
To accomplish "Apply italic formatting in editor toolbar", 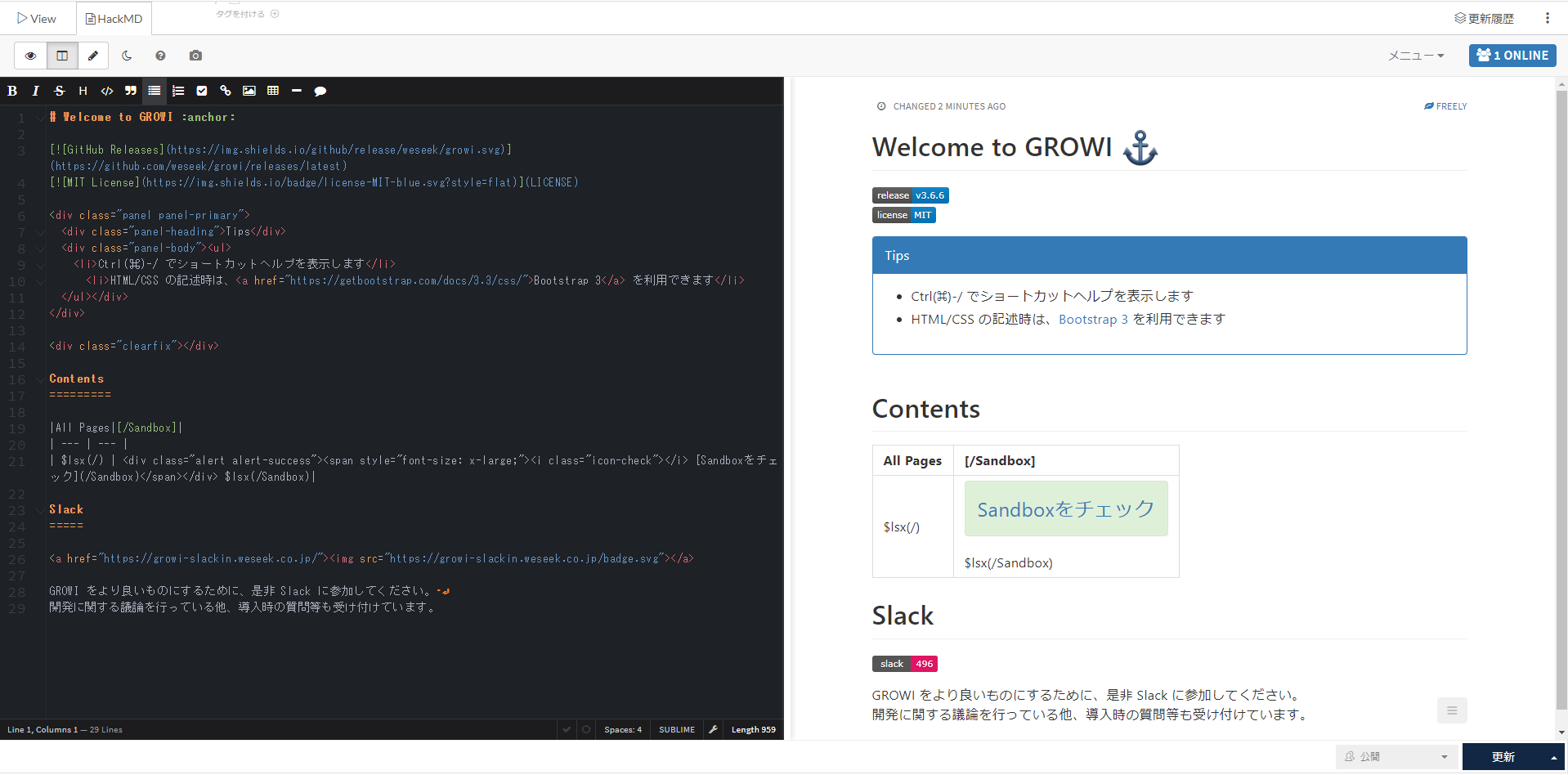I will 35,91.
